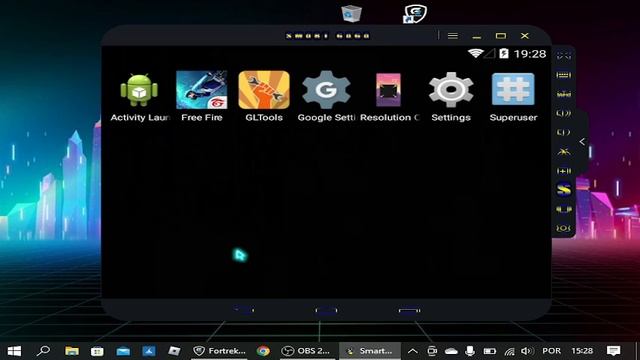640x360 pixels.
Task: Collapse the sidebar with the arrow chevron
Action: (582, 142)
